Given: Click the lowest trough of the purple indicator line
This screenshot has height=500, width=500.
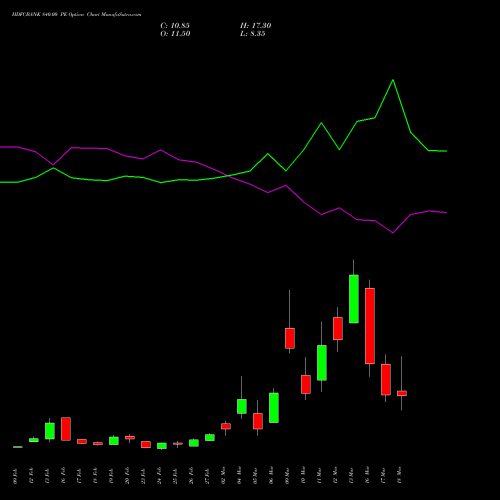Looking at the screenshot, I should (393, 233).
